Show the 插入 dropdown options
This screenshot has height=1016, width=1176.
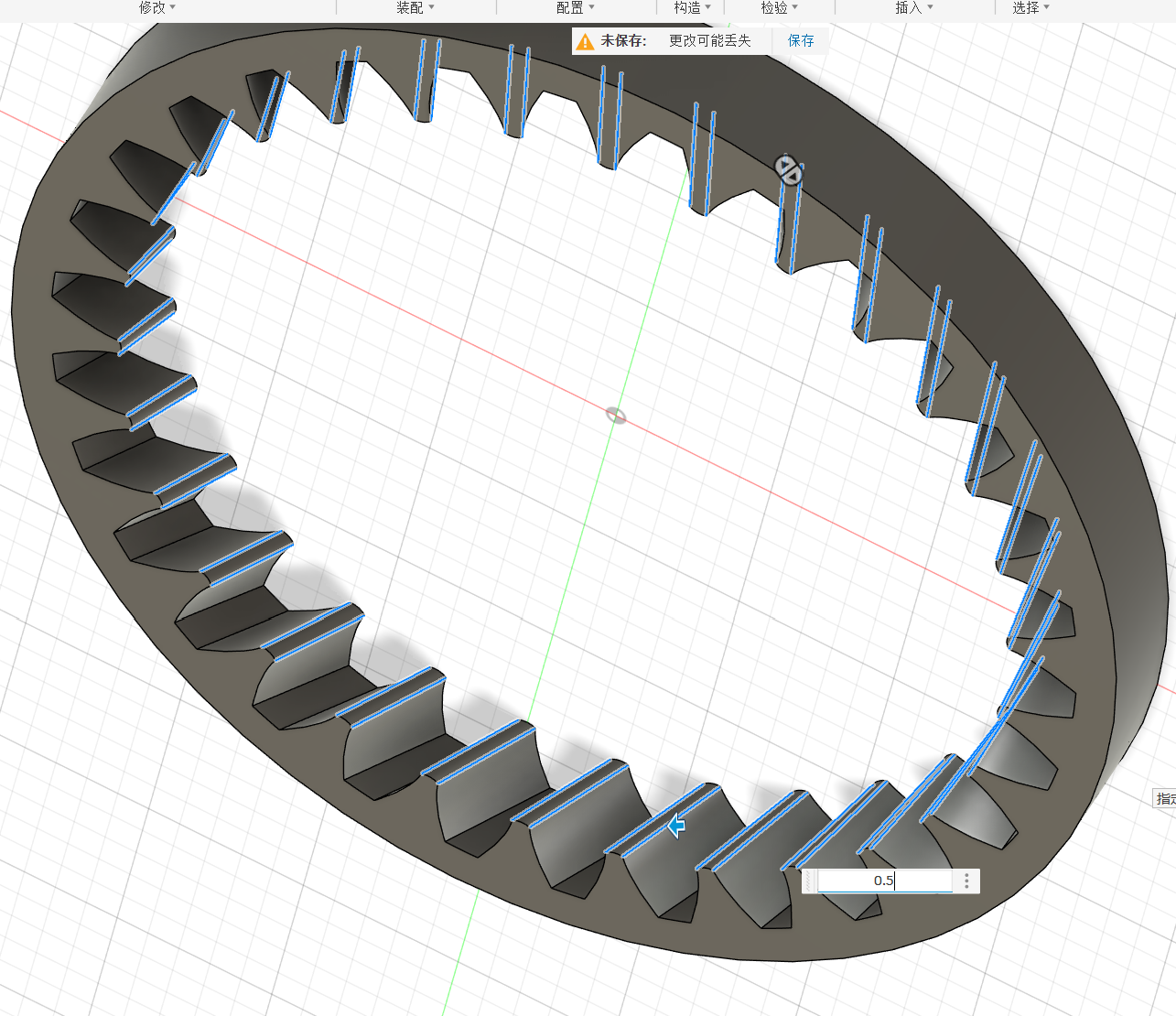pos(914,7)
